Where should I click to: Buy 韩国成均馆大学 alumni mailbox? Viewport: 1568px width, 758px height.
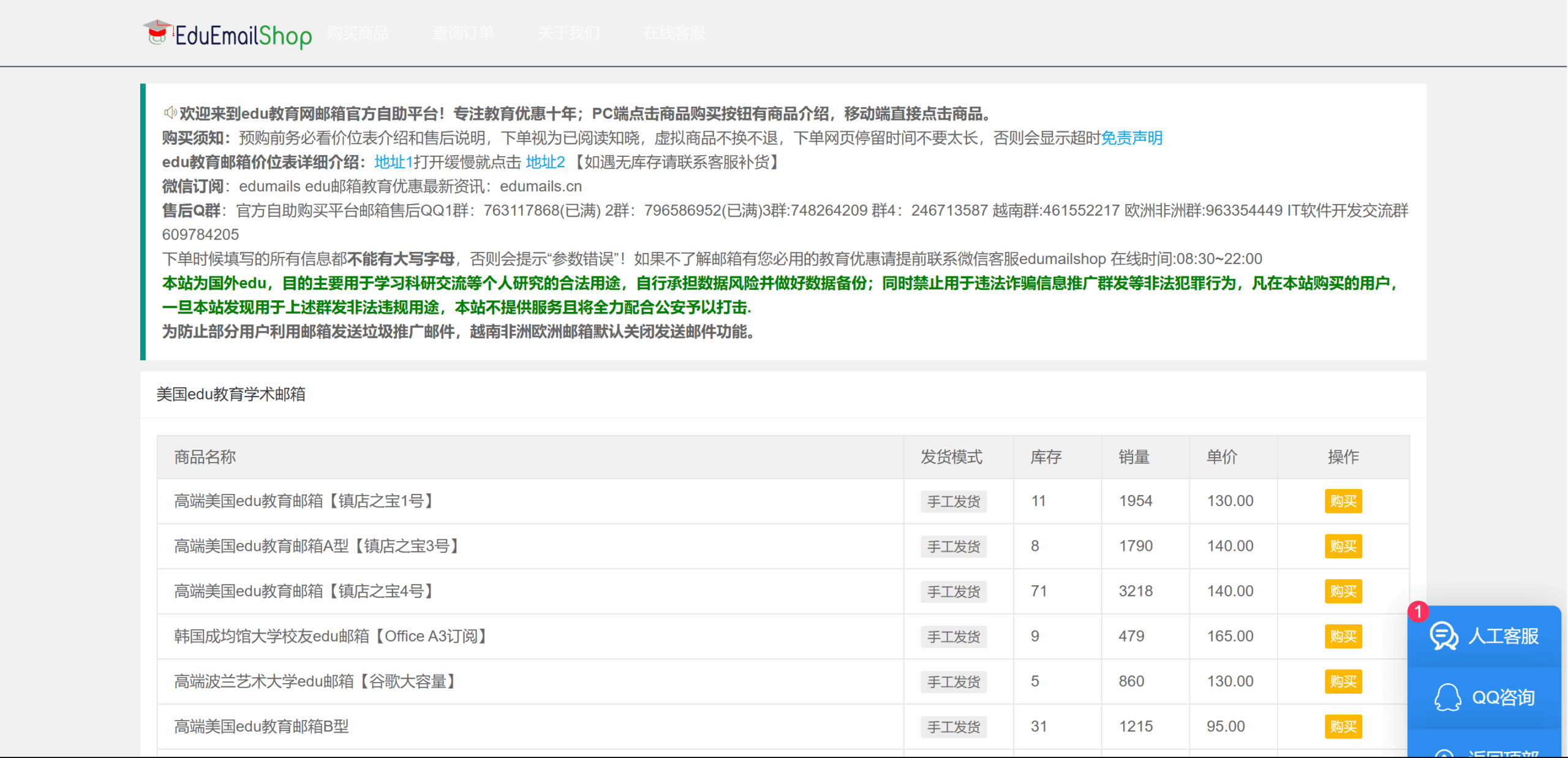(1343, 637)
